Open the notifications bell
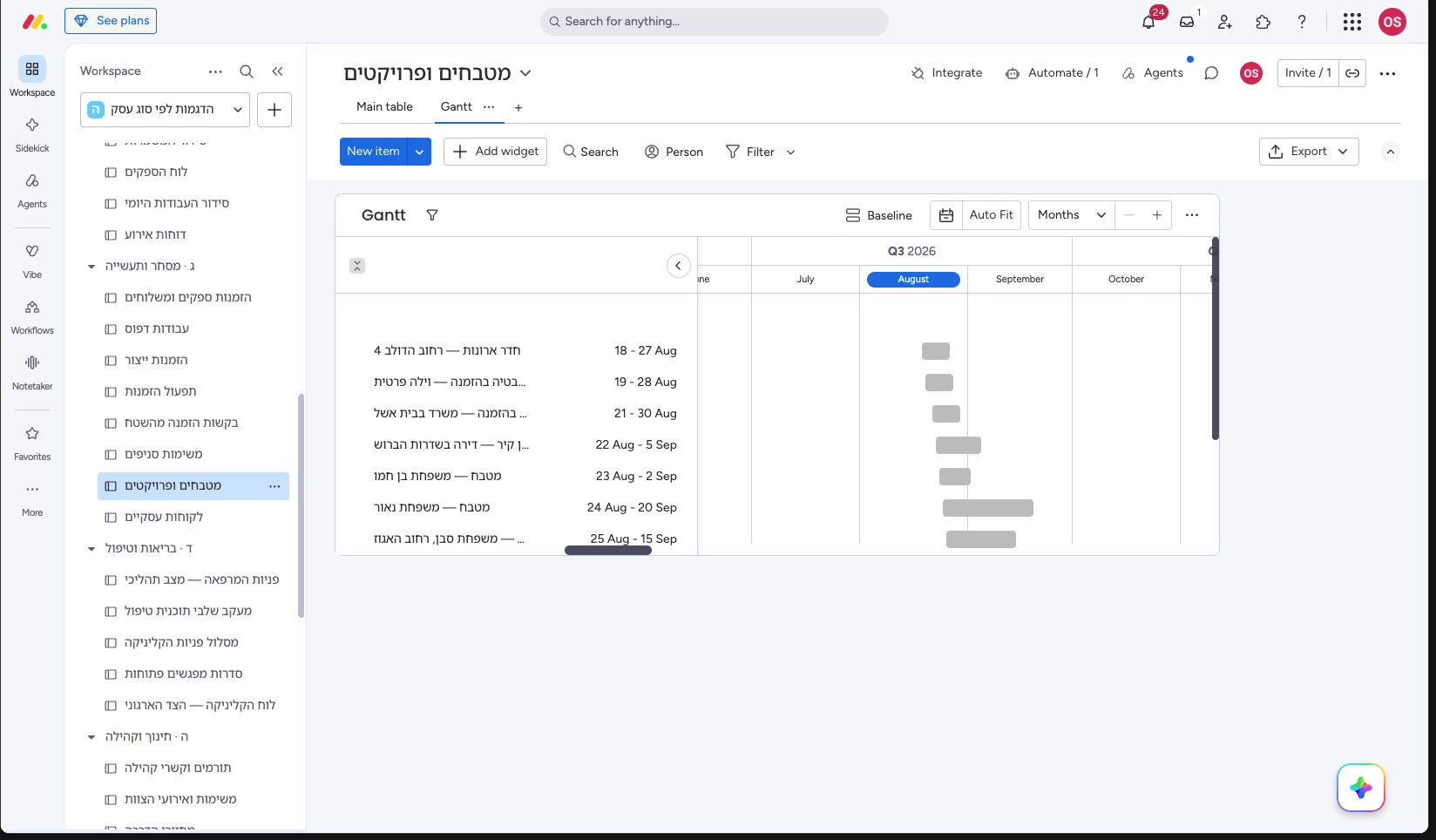The image size is (1436, 840). point(1148,22)
